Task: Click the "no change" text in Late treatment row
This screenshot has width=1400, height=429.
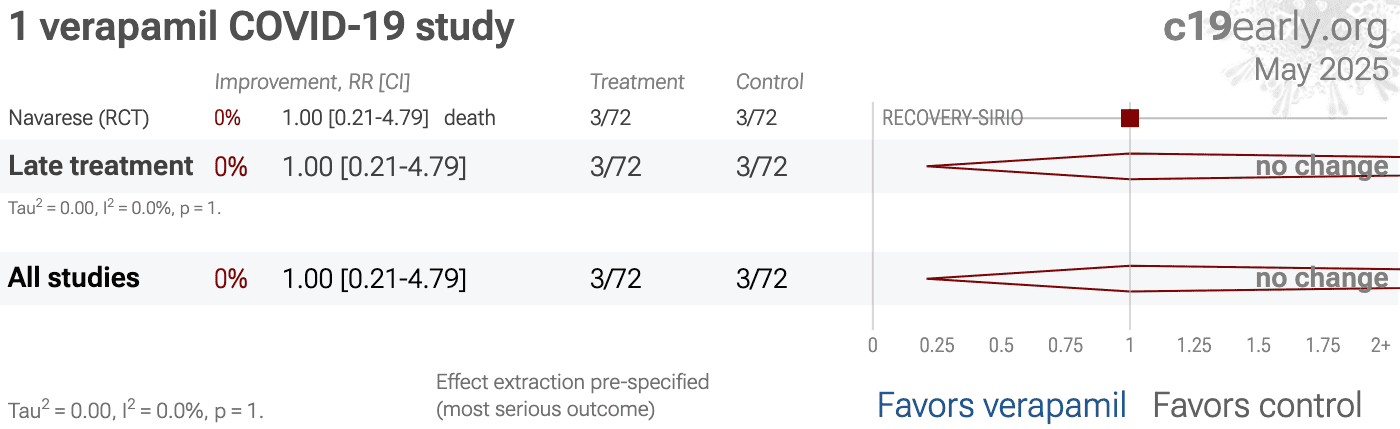Action: [1322, 166]
